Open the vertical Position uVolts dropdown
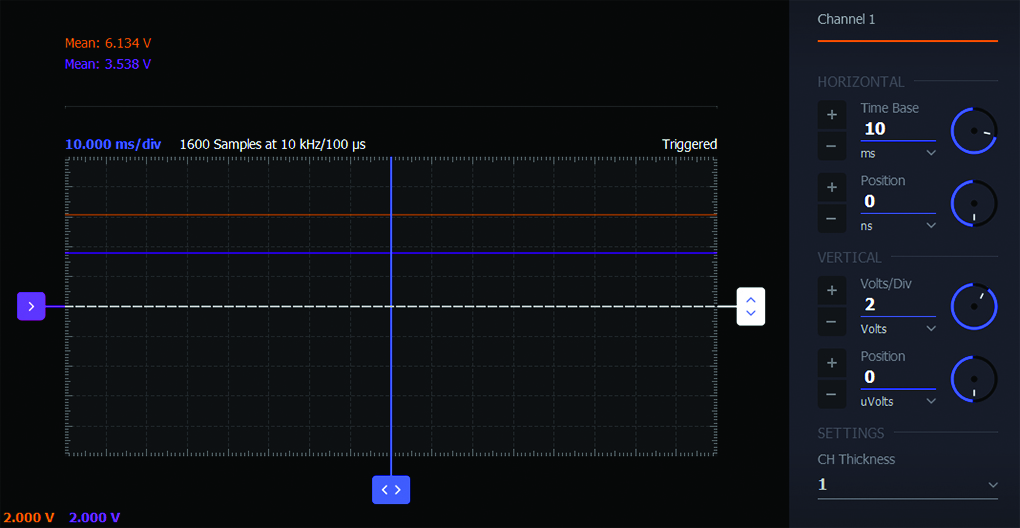The width and height of the screenshot is (1020, 528). [898, 402]
